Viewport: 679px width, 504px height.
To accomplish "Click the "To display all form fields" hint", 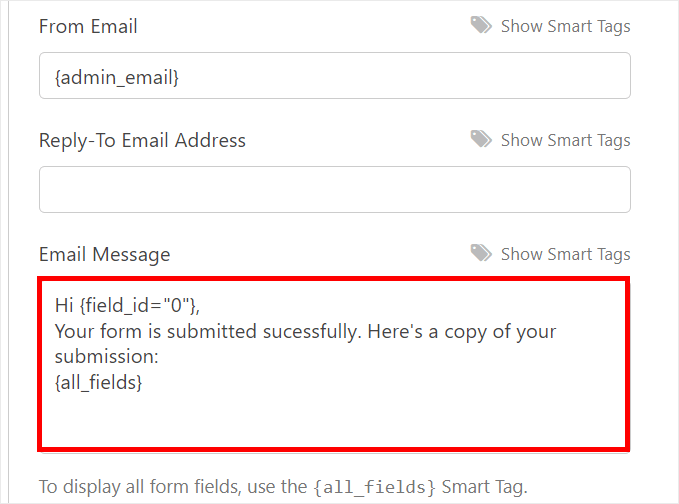I will (170, 488).
